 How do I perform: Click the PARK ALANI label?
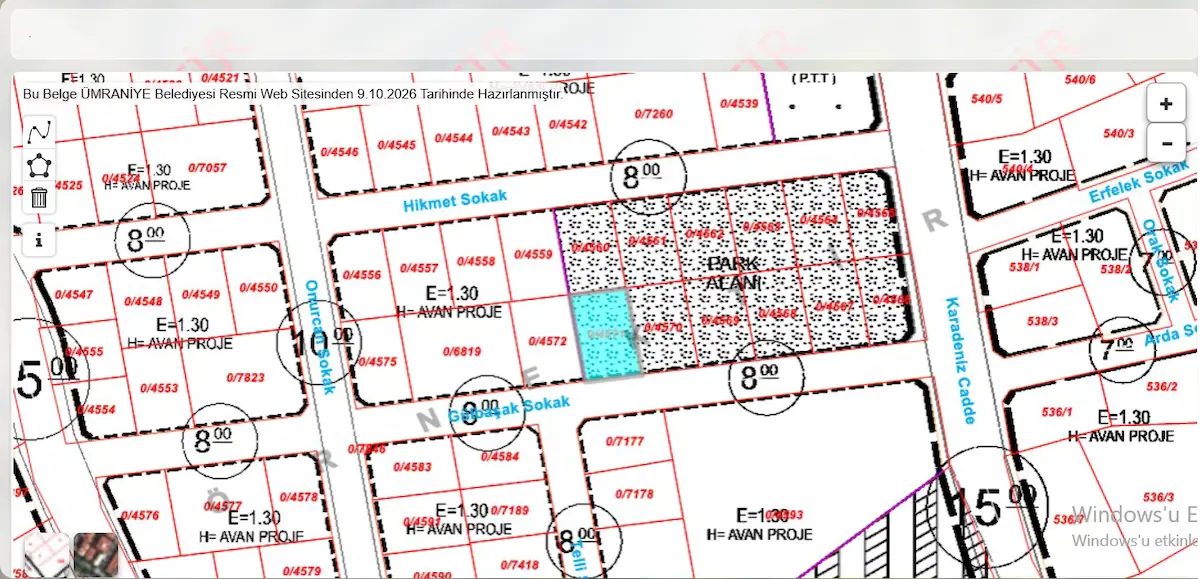pos(733,273)
